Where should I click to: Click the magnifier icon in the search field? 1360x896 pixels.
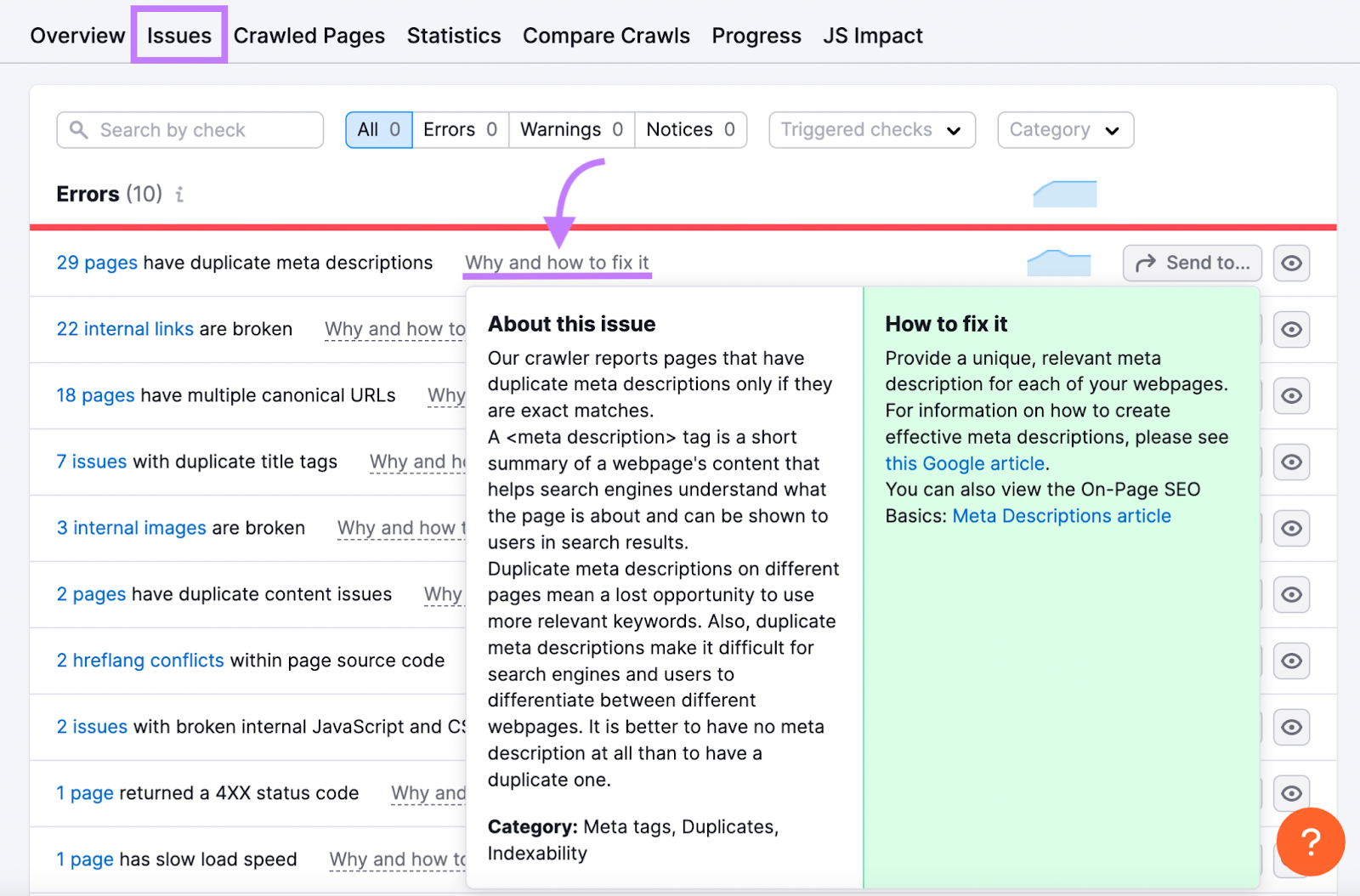tap(80, 129)
